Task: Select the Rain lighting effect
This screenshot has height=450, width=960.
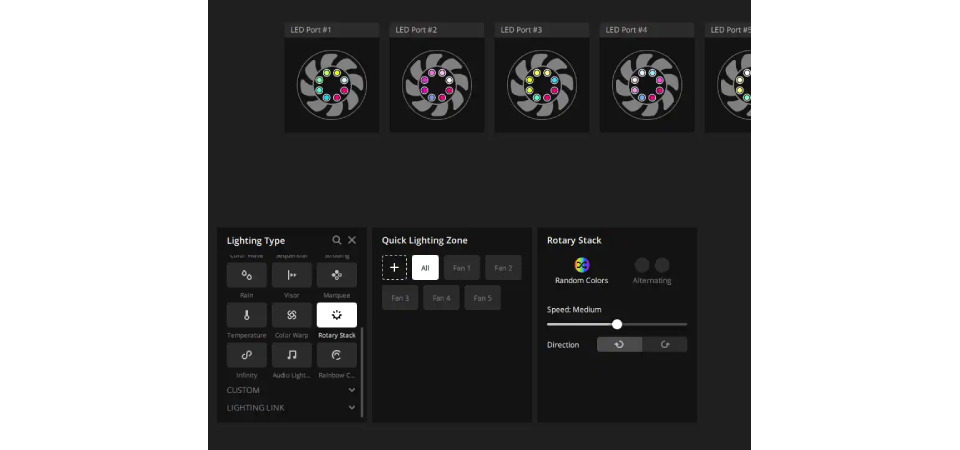Action: (x=246, y=275)
